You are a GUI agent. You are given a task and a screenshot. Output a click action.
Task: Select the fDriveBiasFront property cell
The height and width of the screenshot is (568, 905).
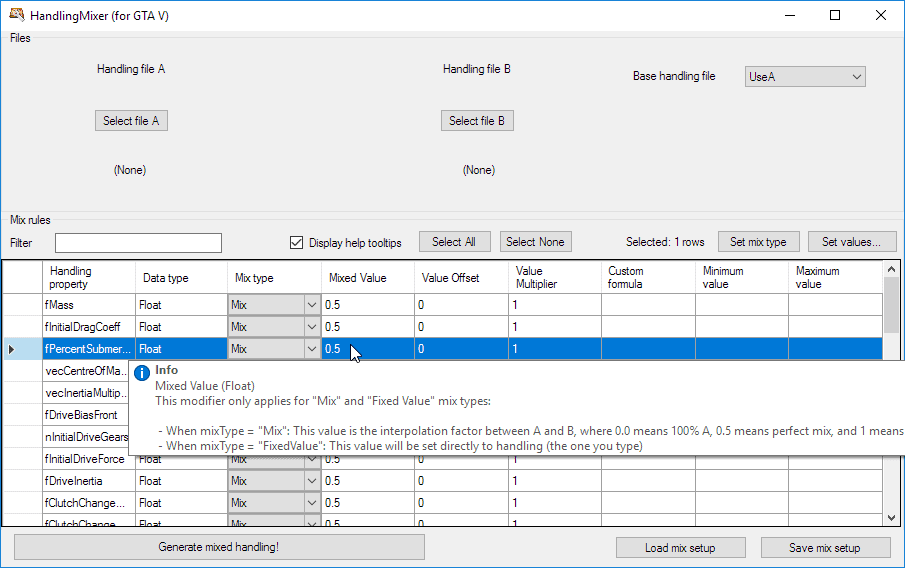coord(85,414)
